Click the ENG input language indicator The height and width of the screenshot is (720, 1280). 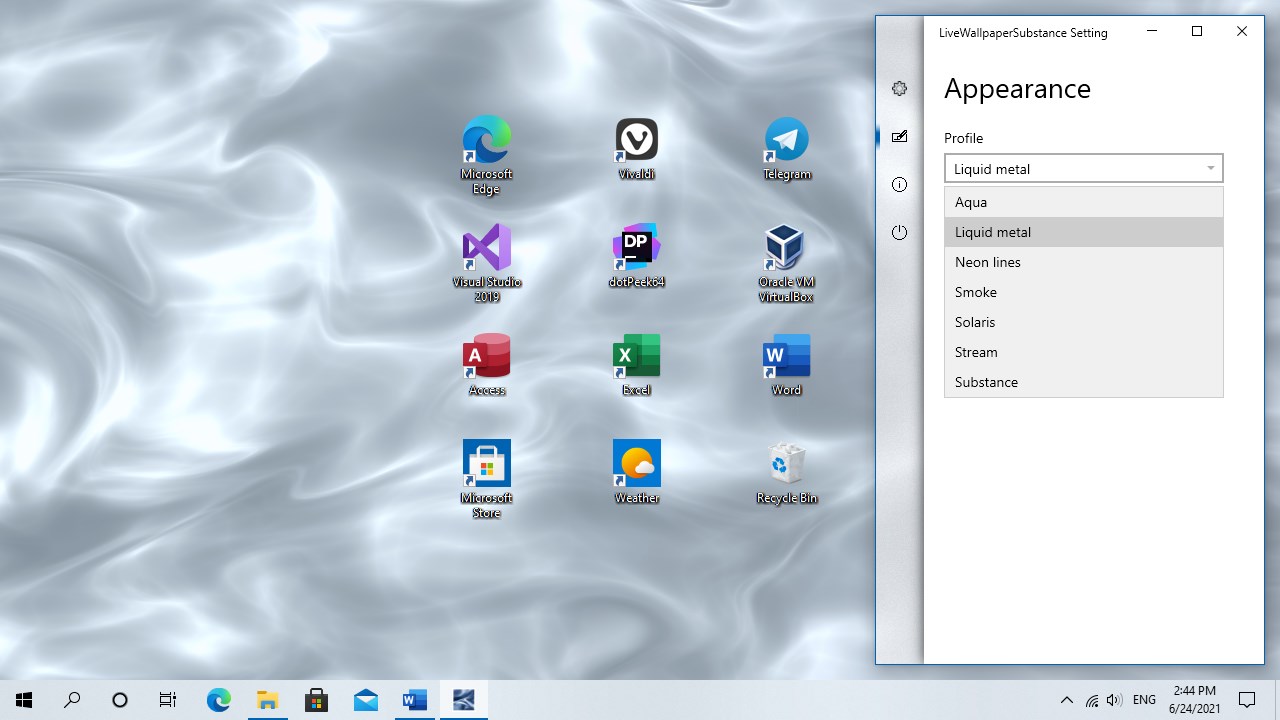pos(1144,700)
